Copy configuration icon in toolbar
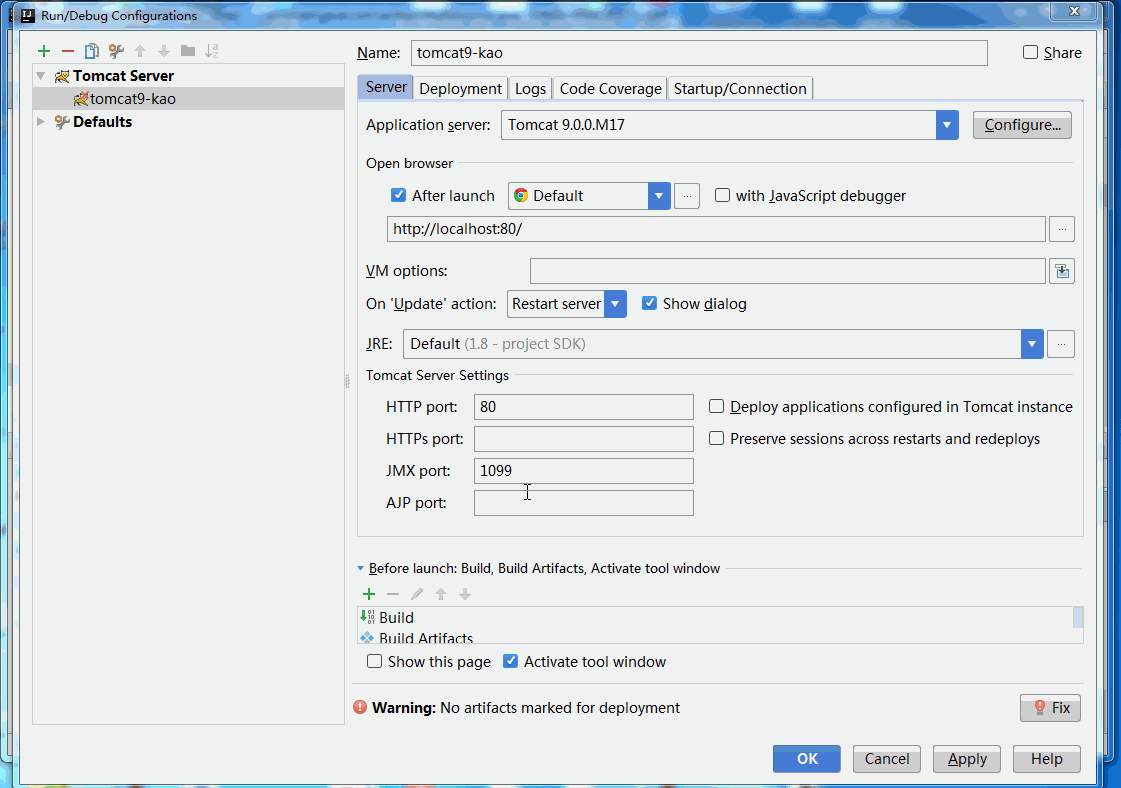The width and height of the screenshot is (1121, 788). [x=92, y=51]
